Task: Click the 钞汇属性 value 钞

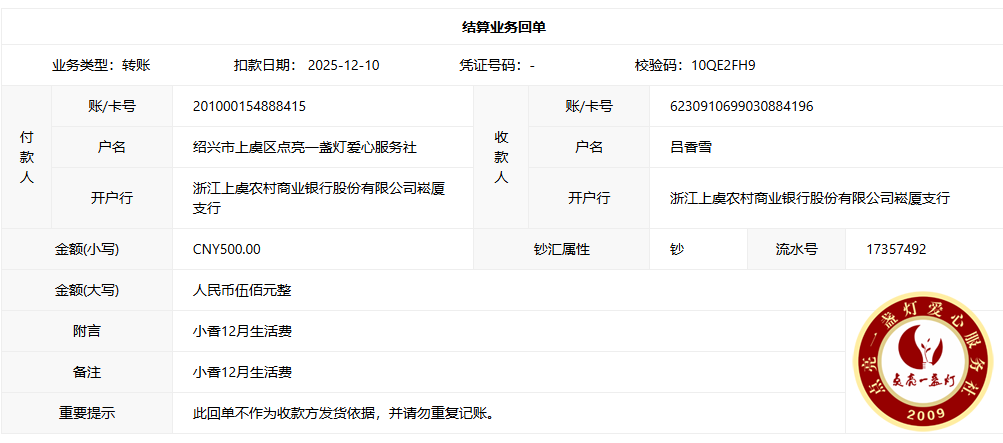Action: pos(677,249)
